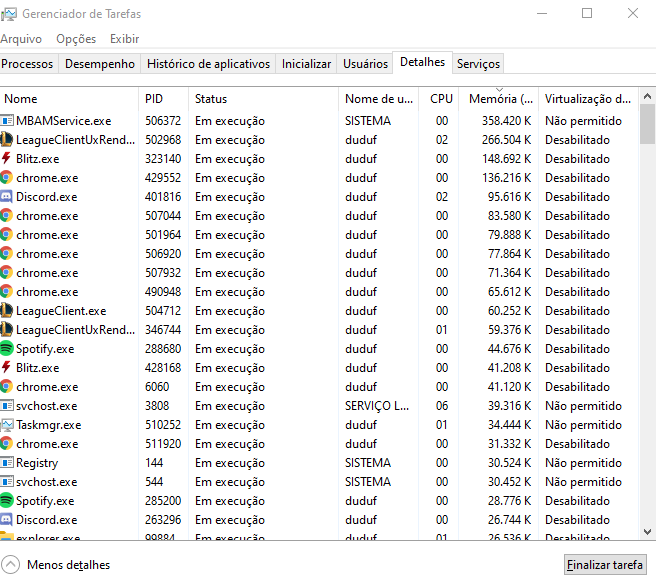Switch to the Inicializar tab
This screenshot has width=656, height=587.
306,64
